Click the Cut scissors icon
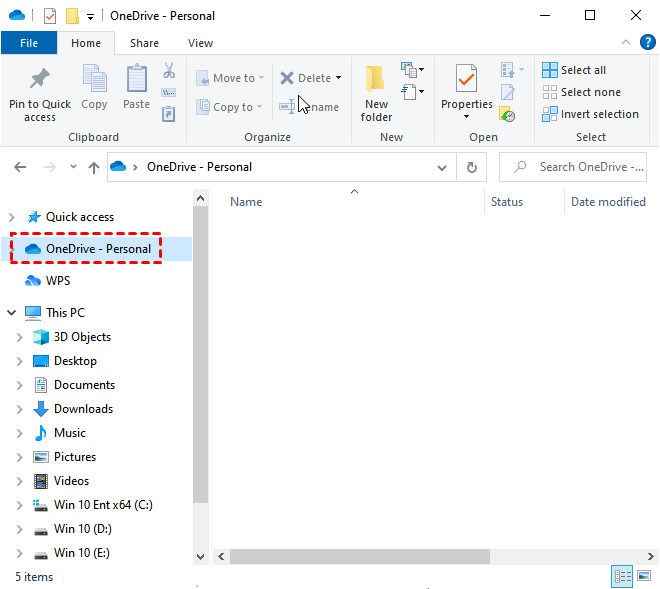Viewport: 660px width, 589px height. tap(169, 71)
